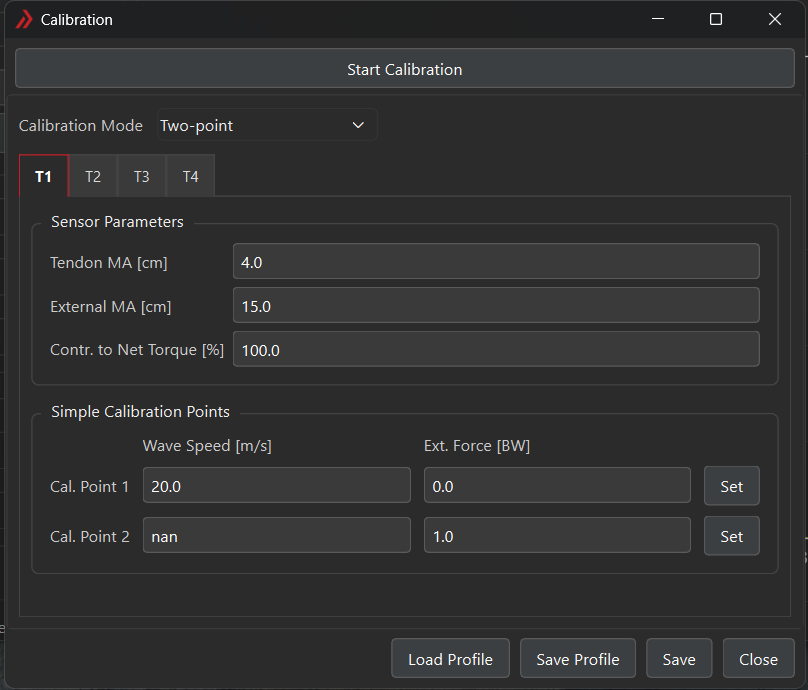Click the External MA input field

click(x=496, y=306)
